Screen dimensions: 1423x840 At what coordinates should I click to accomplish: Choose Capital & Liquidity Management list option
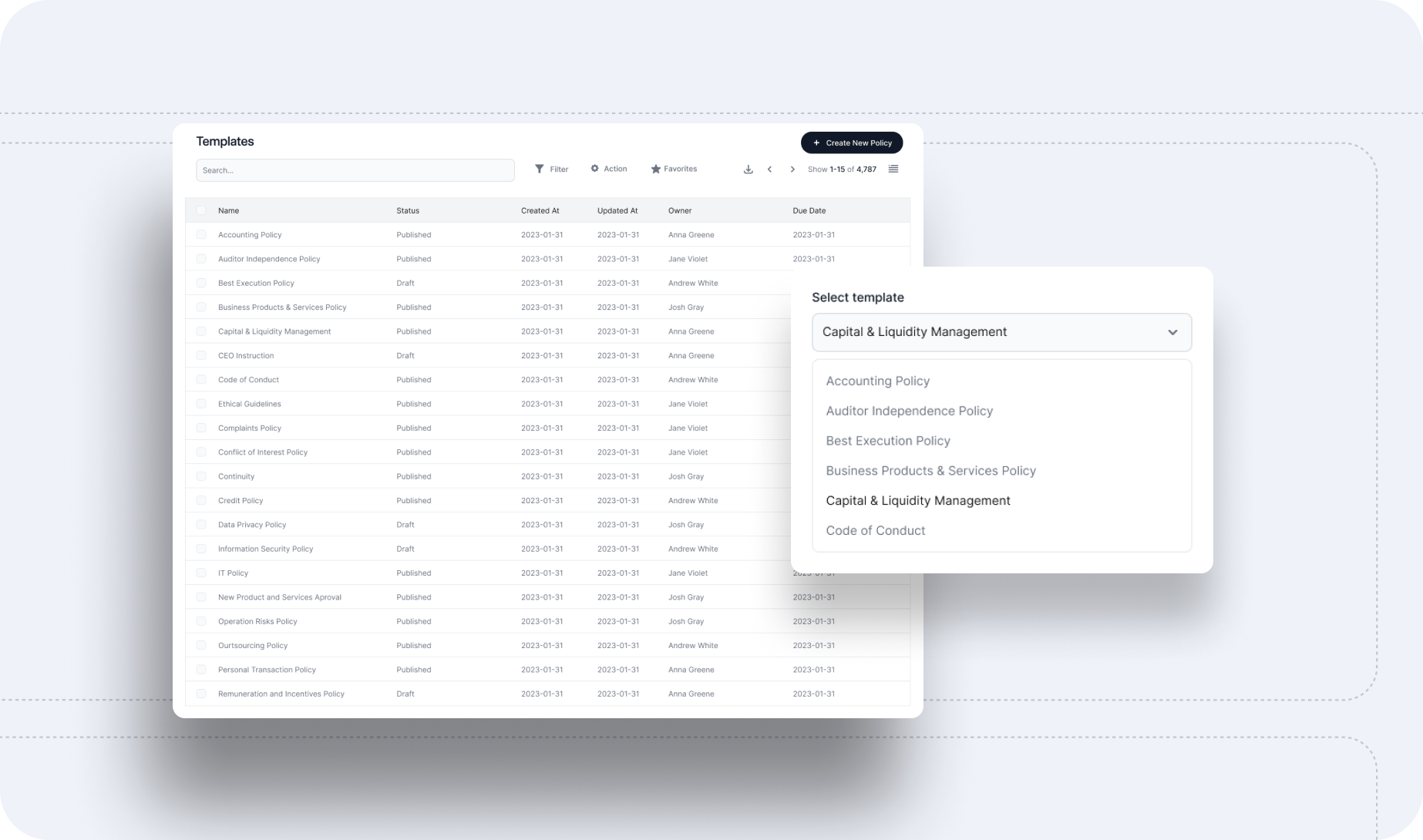[x=918, y=501]
